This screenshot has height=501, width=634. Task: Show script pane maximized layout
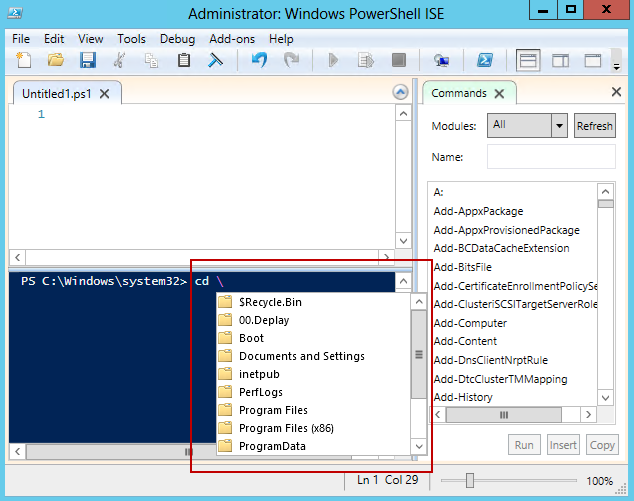click(x=593, y=61)
